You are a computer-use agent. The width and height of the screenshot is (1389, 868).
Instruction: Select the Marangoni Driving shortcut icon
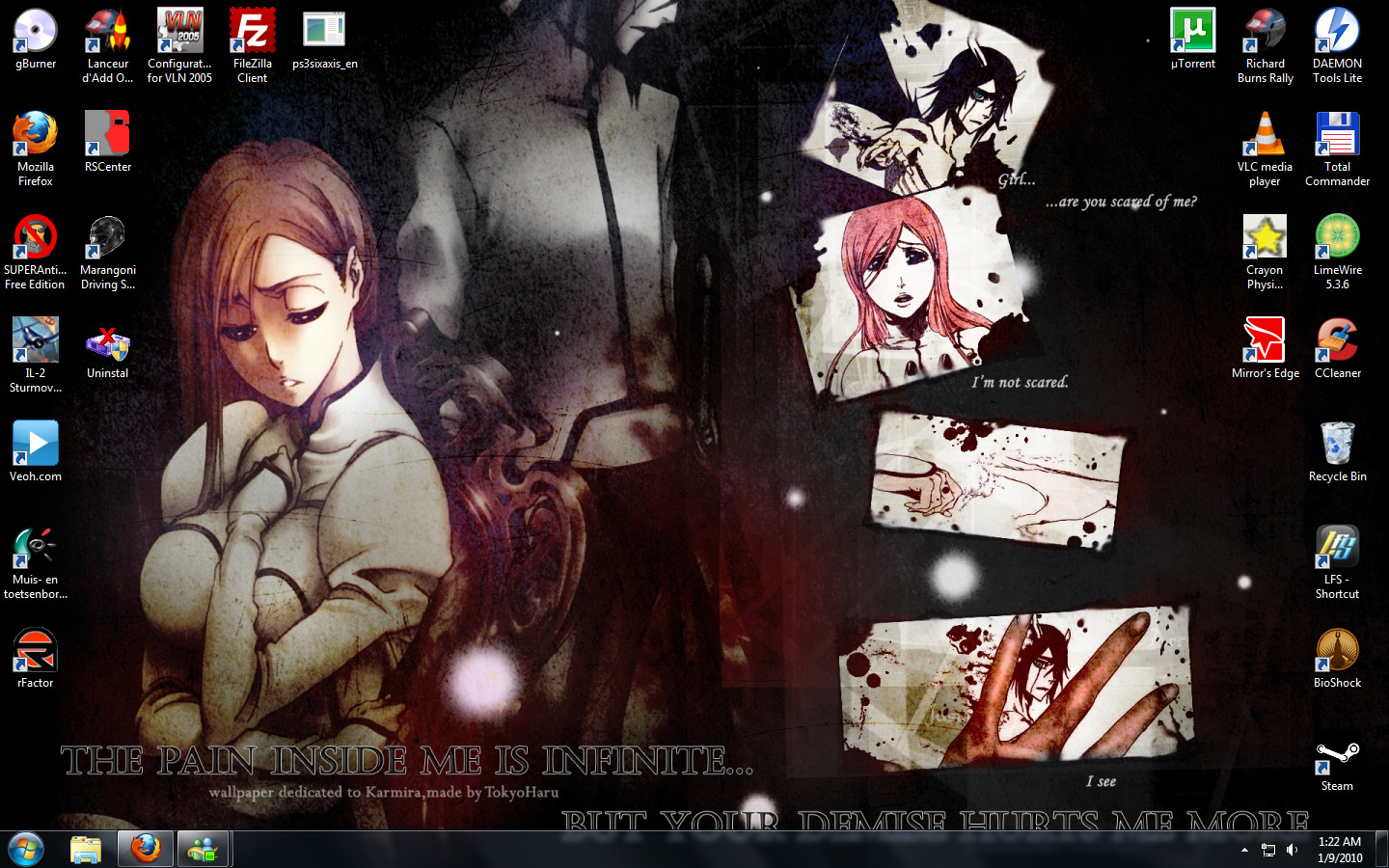(108, 252)
